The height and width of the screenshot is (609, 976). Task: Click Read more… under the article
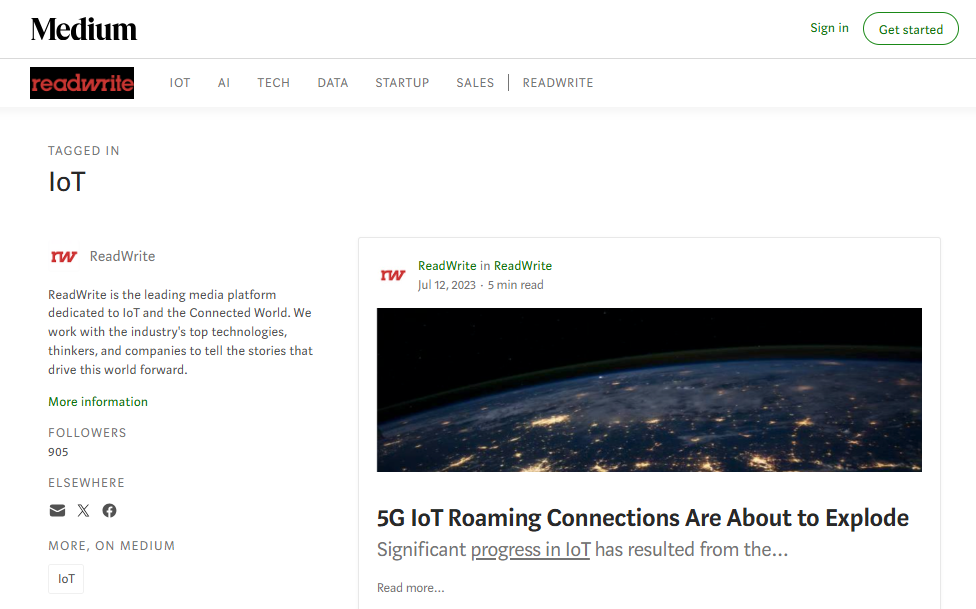pos(411,588)
